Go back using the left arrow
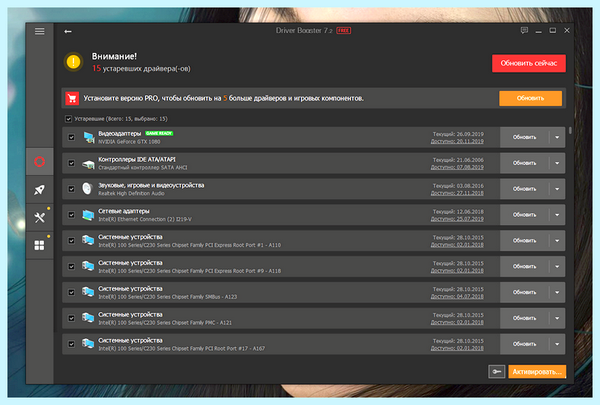Viewport: 600px width, 405px height. click(68, 31)
